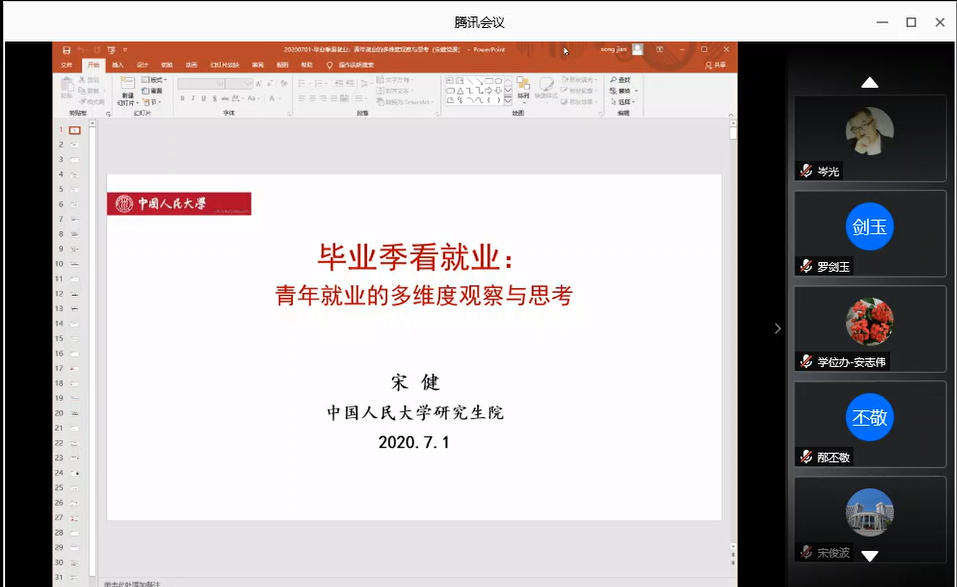Image resolution: width=957 pixels, height=587 pixels.
Task: Expand the shapes gallery More arrow
Action: click(508, 101)
